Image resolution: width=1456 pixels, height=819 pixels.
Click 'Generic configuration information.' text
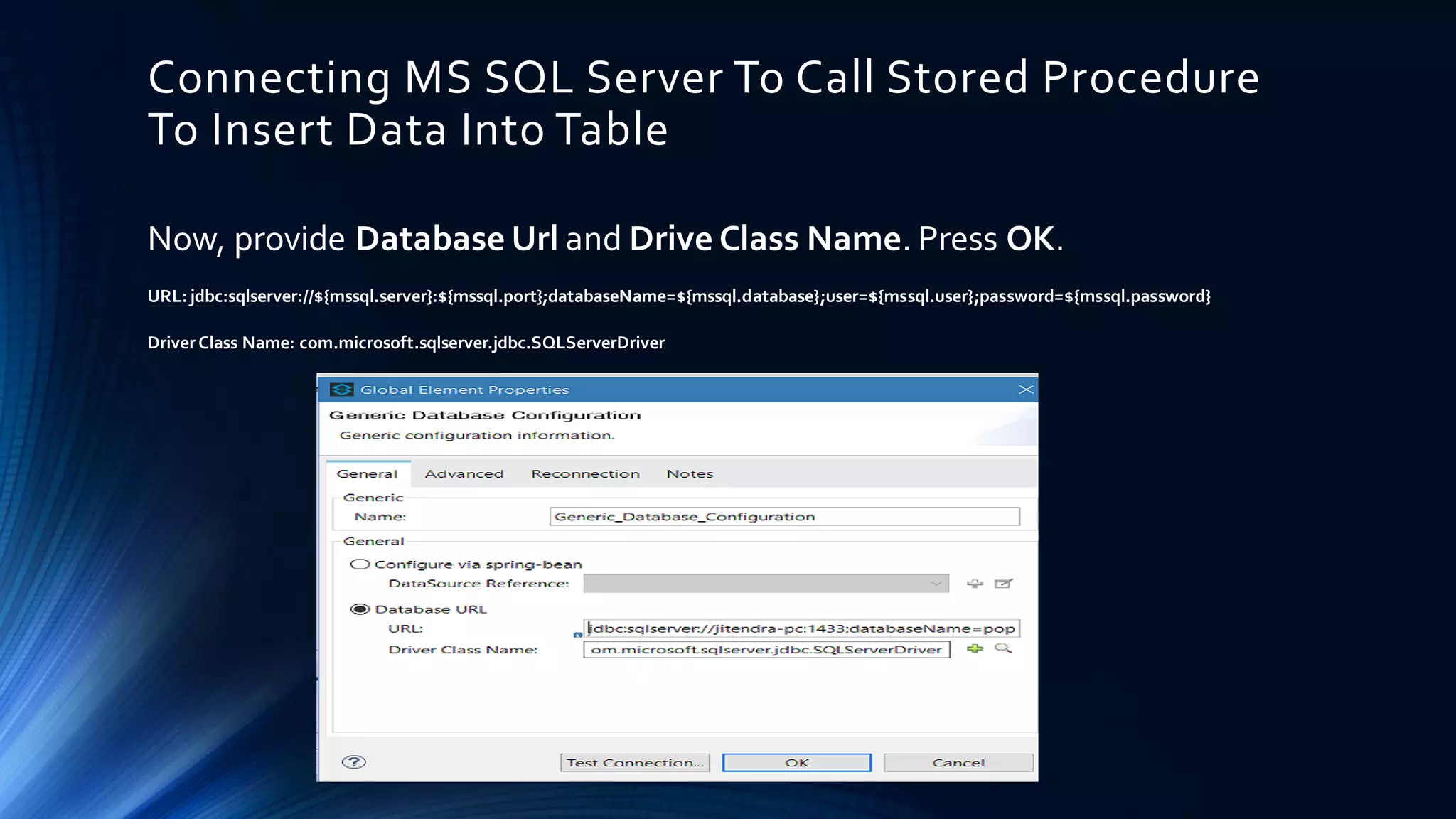click(x=477, y=435)
